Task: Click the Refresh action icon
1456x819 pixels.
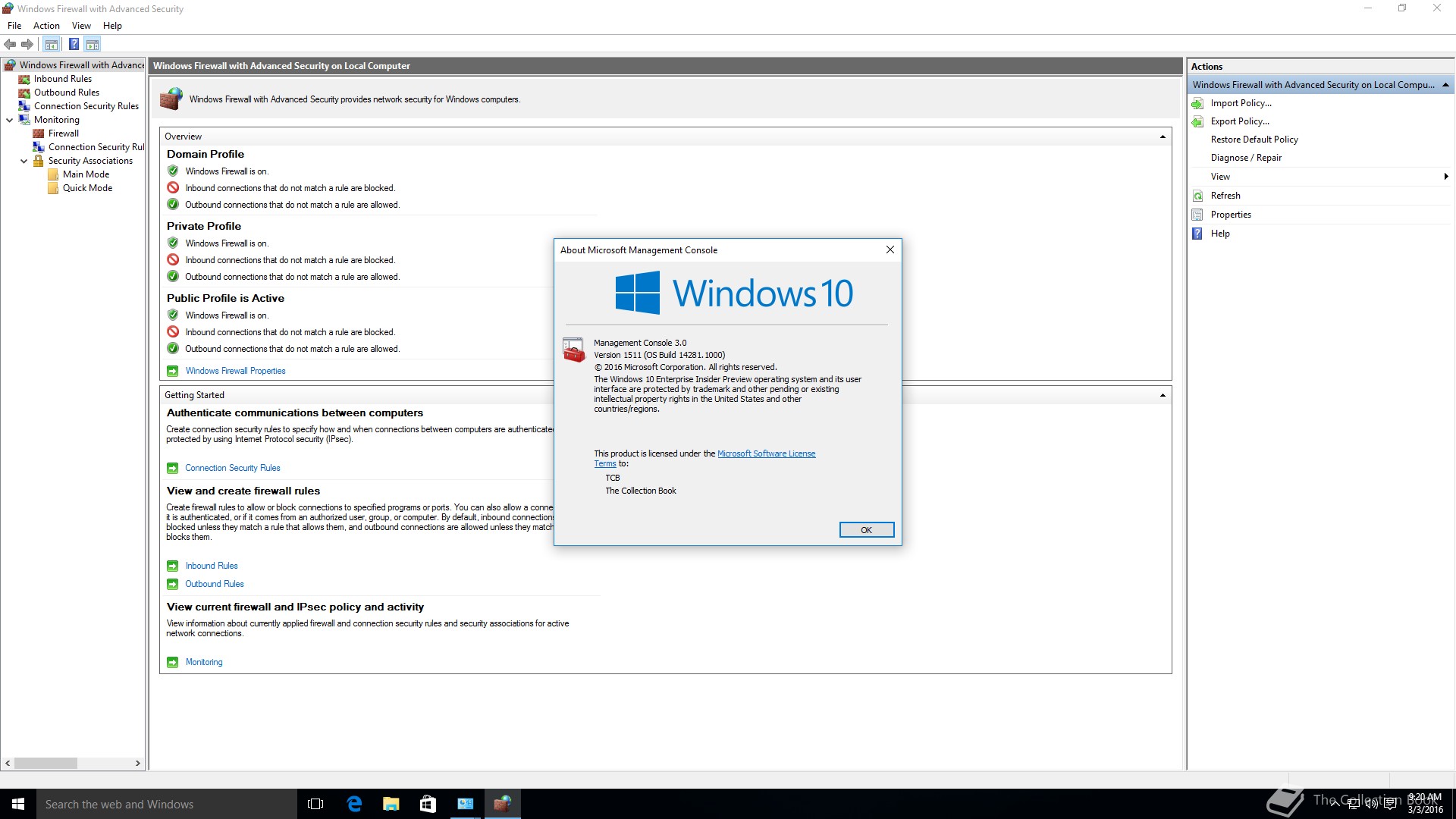Action: 1197,196
